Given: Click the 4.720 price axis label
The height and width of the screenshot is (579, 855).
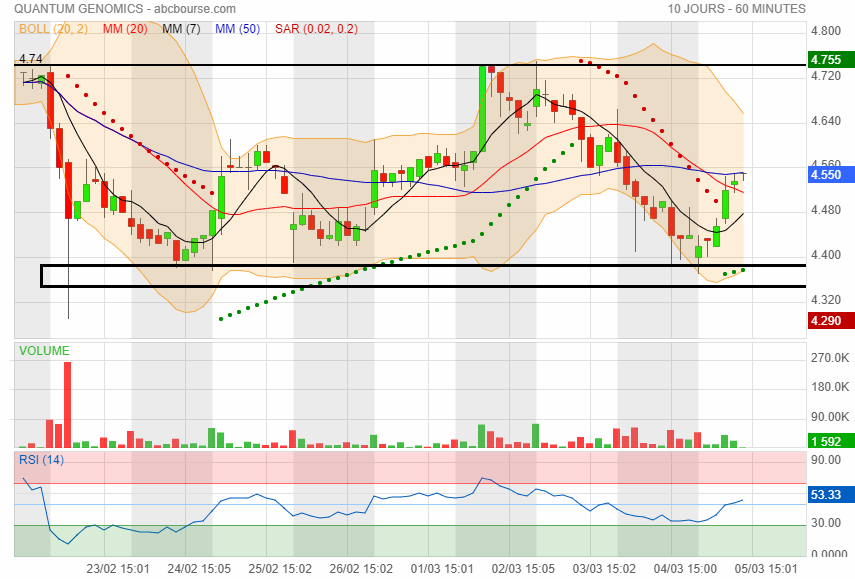Looking at the screenshot, I should click(x=826, y=76).
